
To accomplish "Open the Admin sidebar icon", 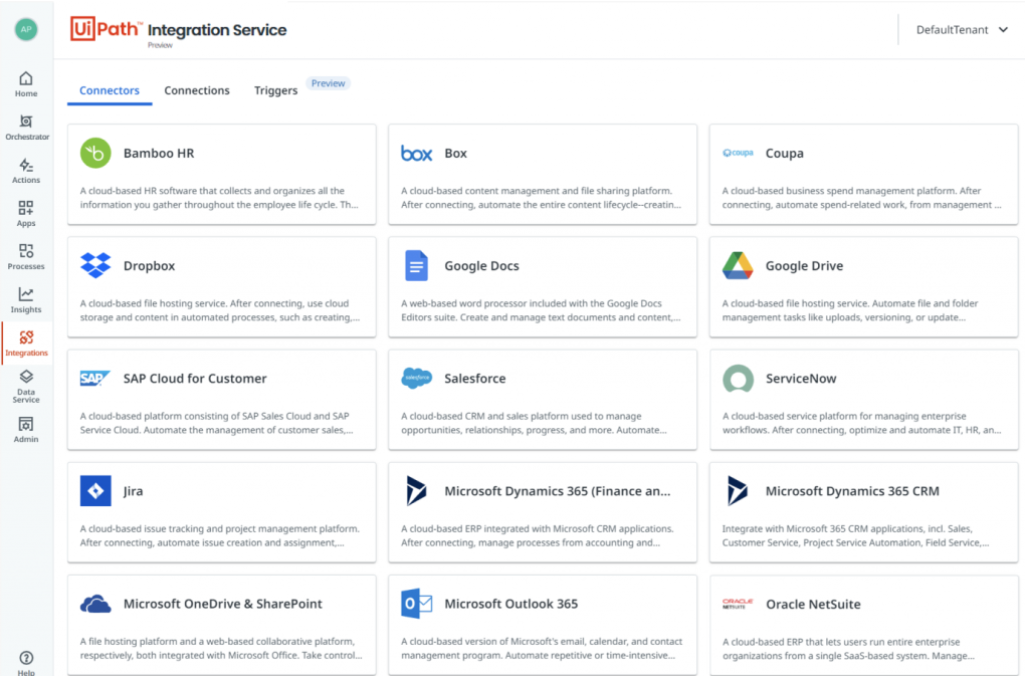I will point(26,429).
